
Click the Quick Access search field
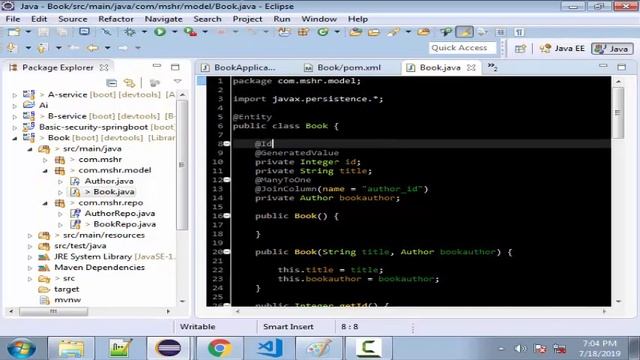coord(462,48)
